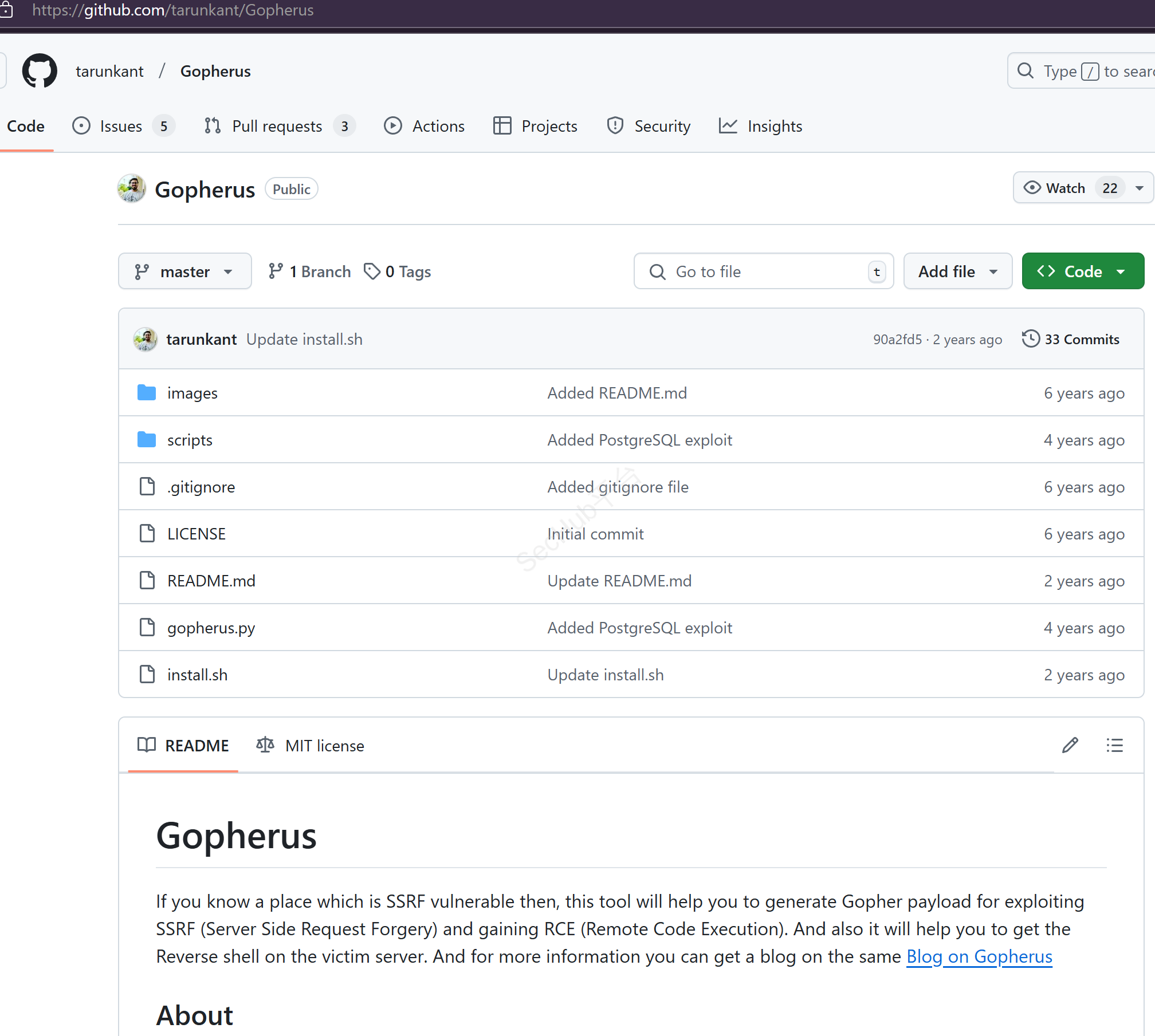This screenshot has height=1036, width=1155.
Task: Click the tarunkant avatar next to Gopherus title
Action: click(x=132, y=189)
